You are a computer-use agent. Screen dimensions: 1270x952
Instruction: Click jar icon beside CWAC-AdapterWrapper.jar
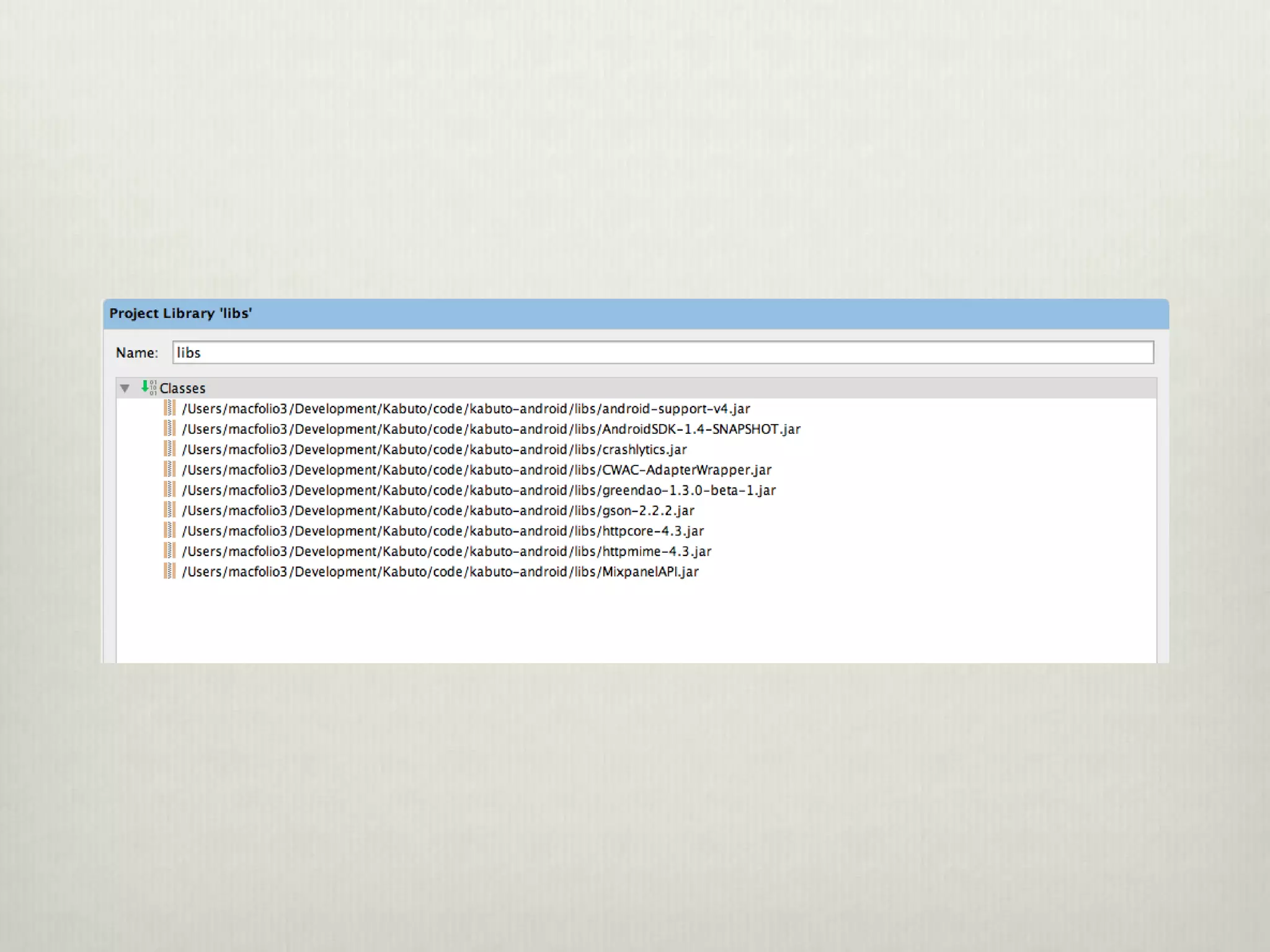(169, 469)
